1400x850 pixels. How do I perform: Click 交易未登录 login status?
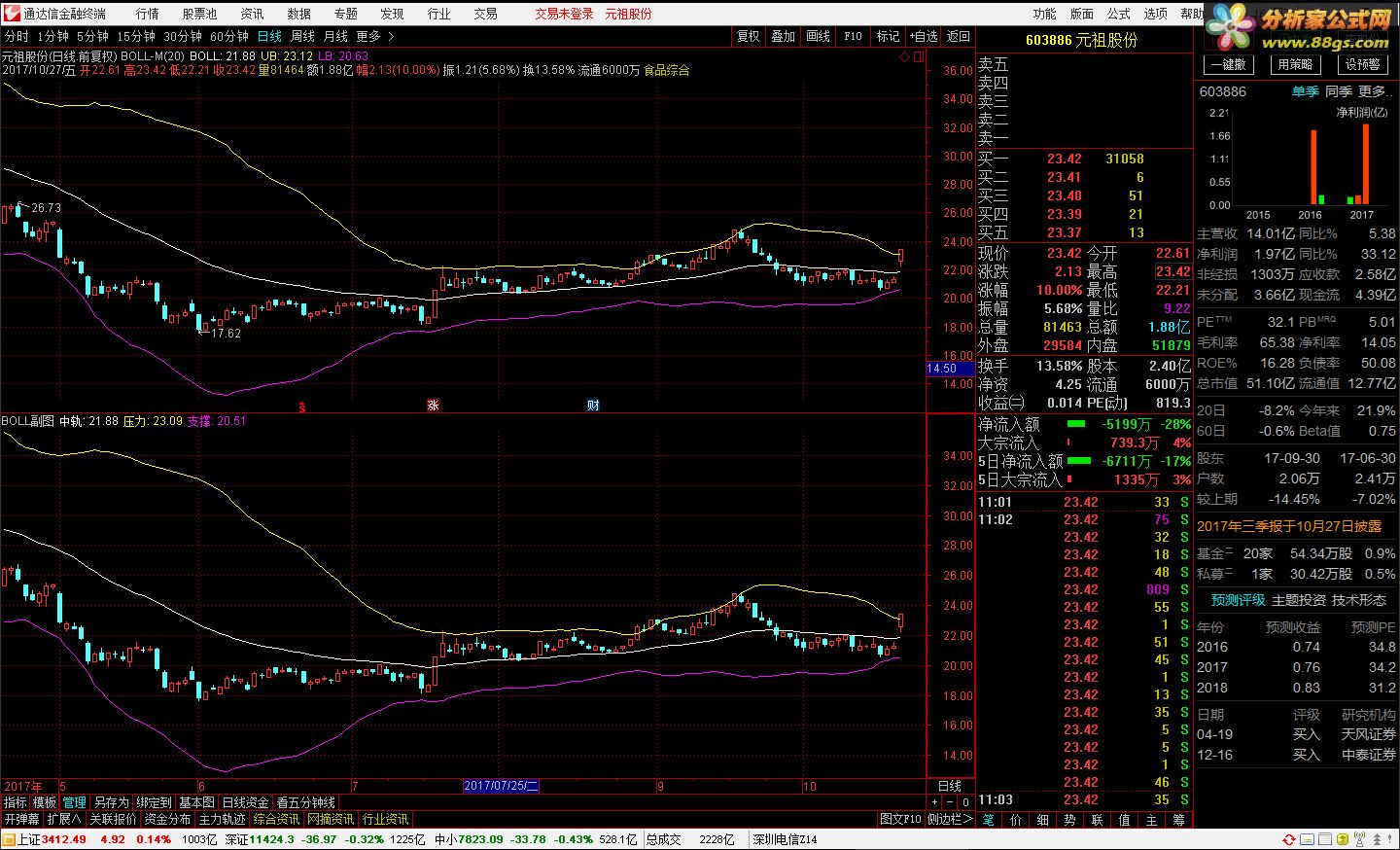564,14
